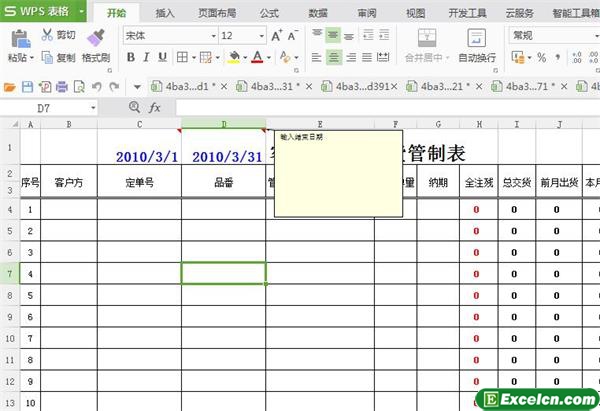Align text left horizontally
600x411 pixels.
316,57
